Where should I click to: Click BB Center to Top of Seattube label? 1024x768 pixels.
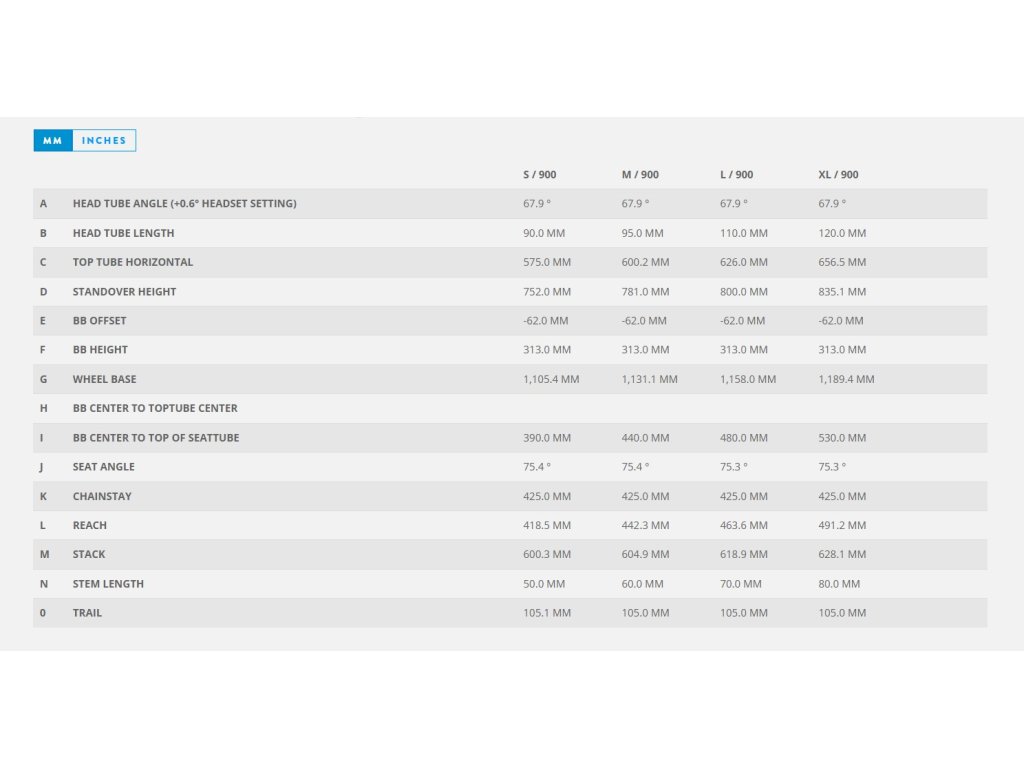pyautogui.click(x=156, y=438)
